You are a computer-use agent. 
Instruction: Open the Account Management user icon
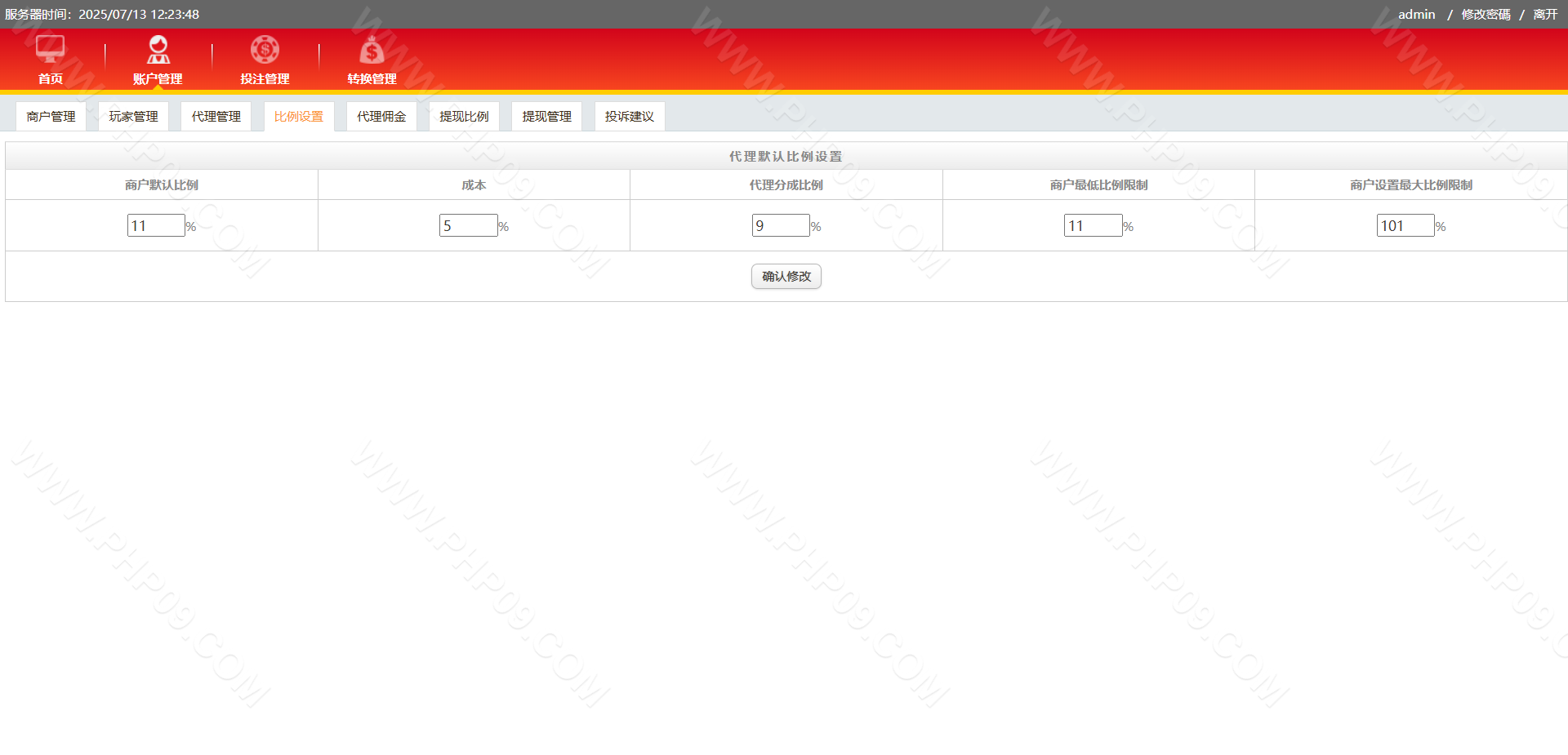click(x=158, y=50)
